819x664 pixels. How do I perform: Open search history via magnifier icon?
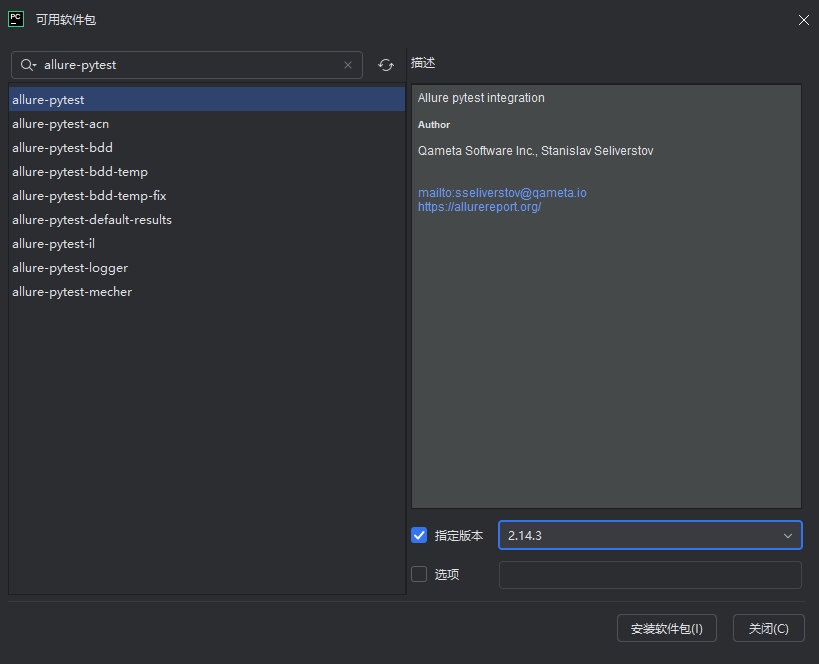[28, 65]
